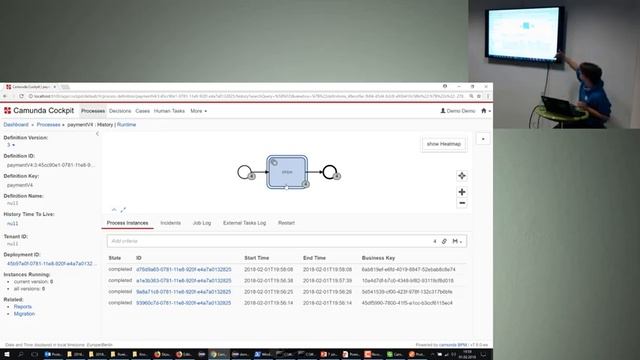Collapse the left definition sidebar with the chevron
Viewport: 640px width, 360px height.
97,133
